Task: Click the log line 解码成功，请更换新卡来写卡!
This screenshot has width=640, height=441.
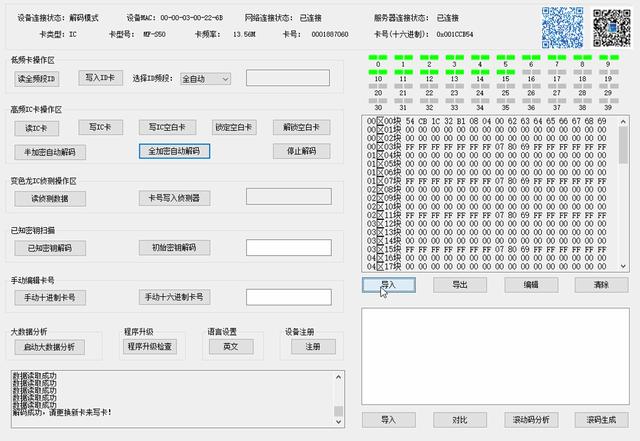Action: click(62, 412)
